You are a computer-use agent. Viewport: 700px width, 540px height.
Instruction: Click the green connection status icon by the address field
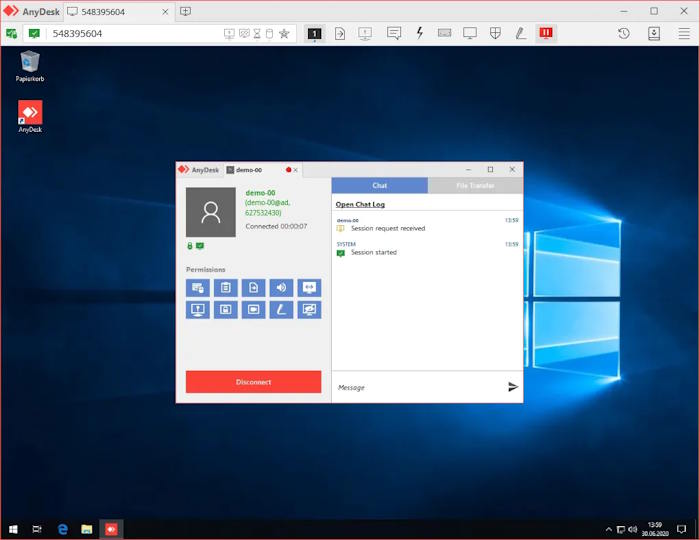click(34, 33)
